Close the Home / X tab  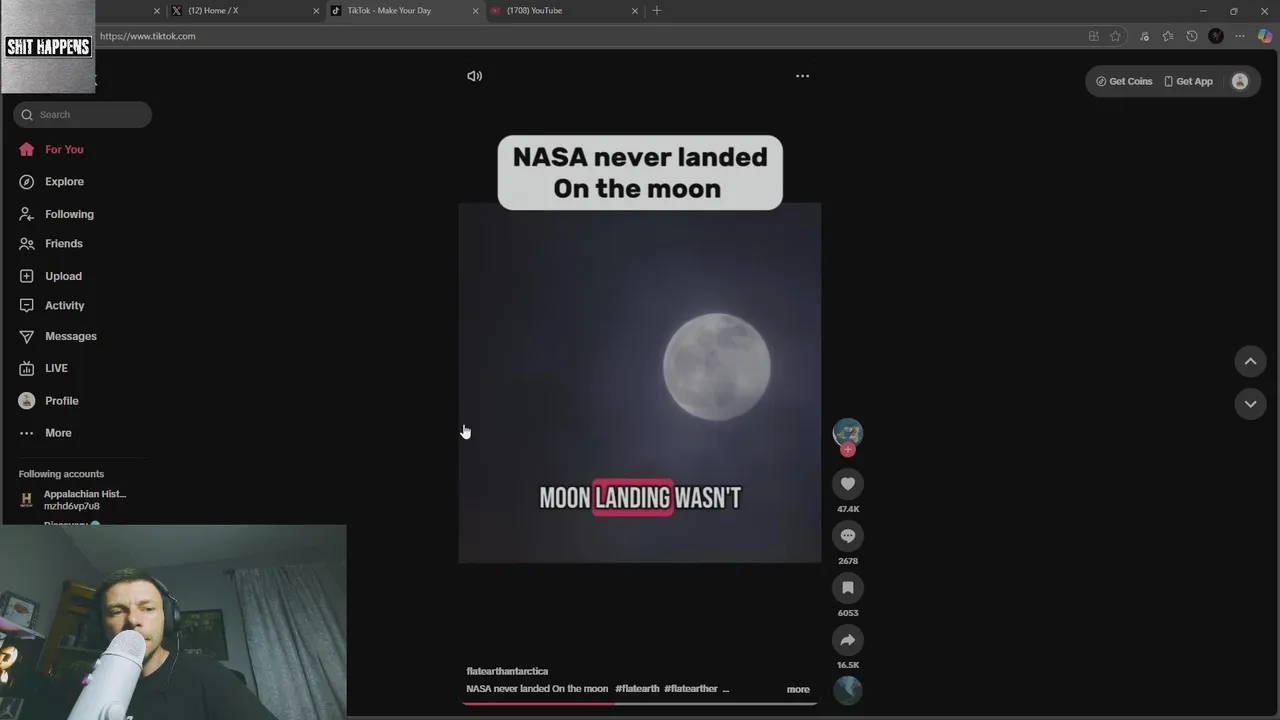(317, 11)
